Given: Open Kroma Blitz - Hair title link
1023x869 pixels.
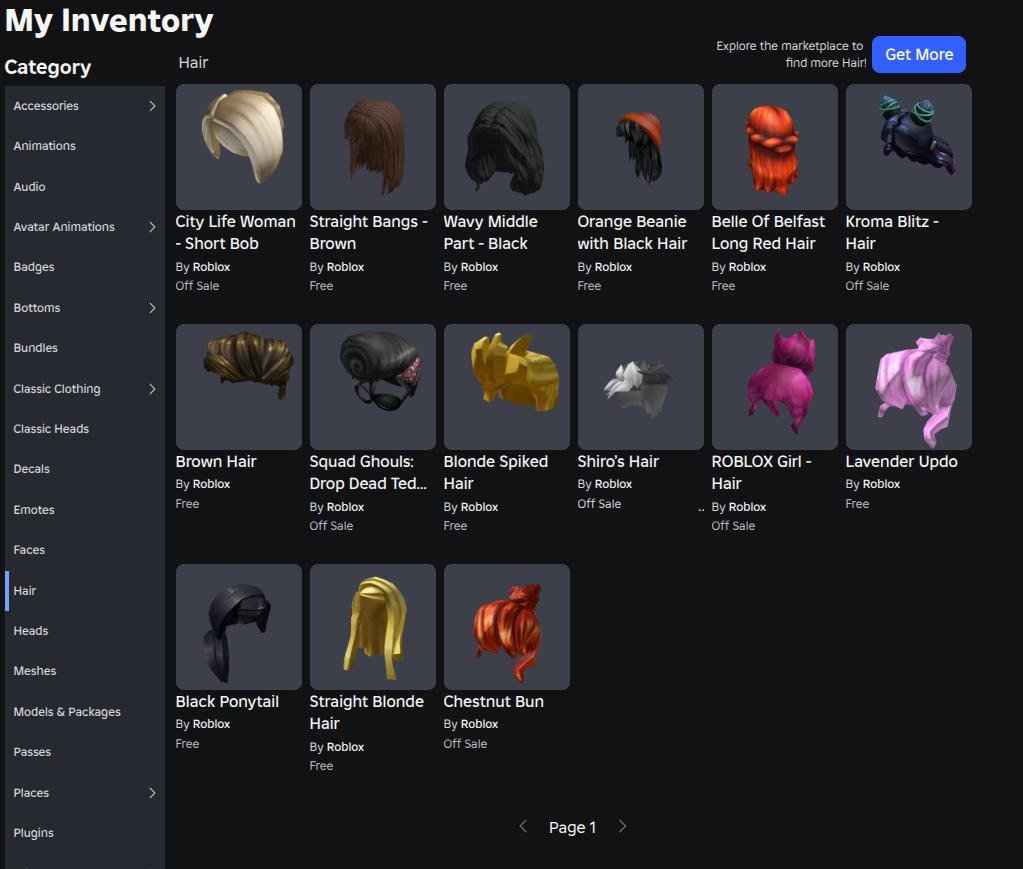Looking at the screenshot, I should tap(892, 232).
